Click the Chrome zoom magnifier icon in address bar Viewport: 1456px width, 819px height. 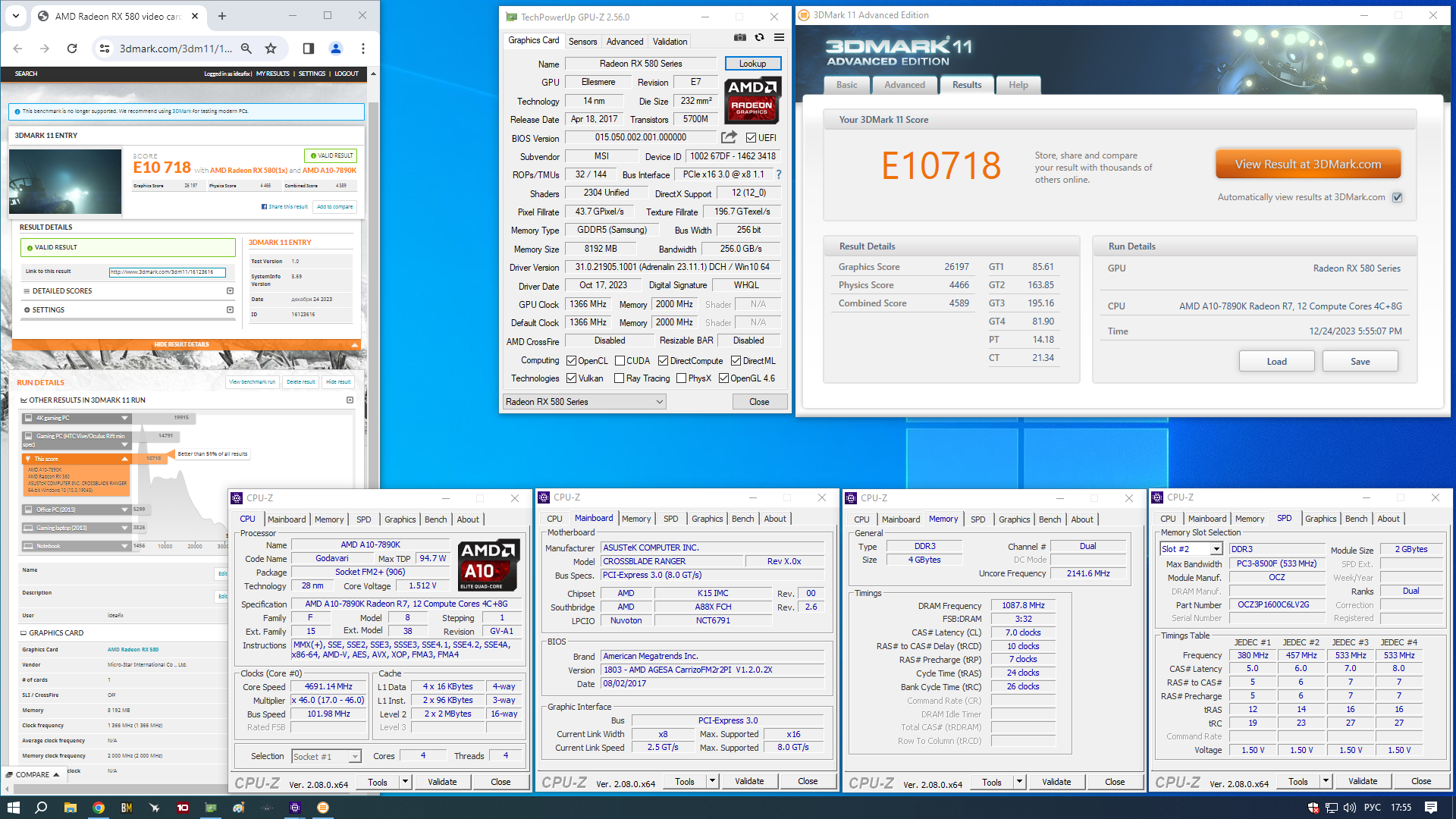click(246, 49)
